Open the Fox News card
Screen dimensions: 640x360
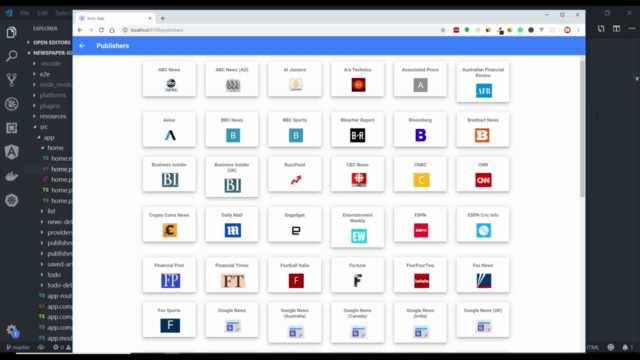pos(483,275)
